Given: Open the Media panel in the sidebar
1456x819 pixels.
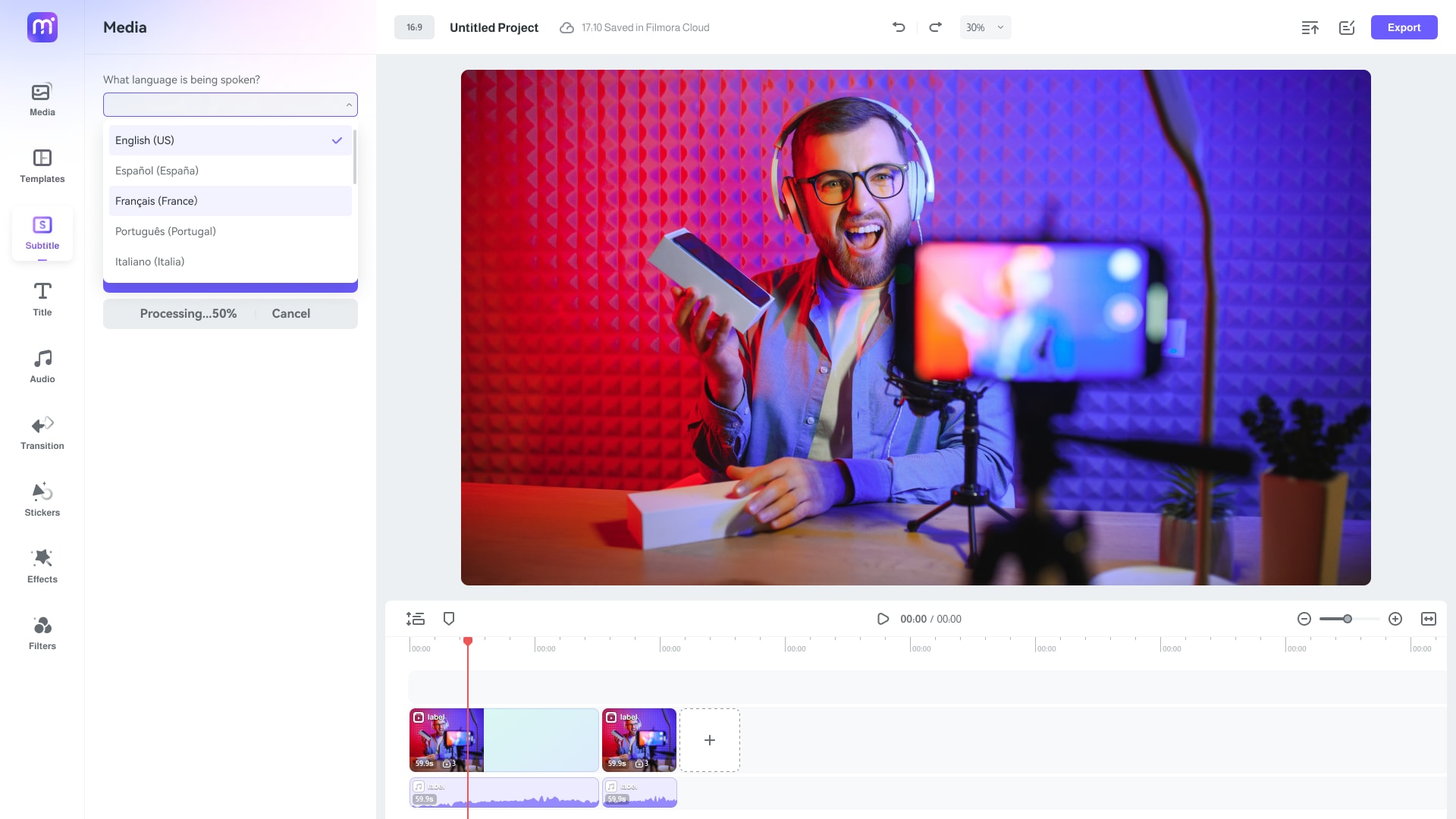Looking at the screenshot, I should coord(42,99).
